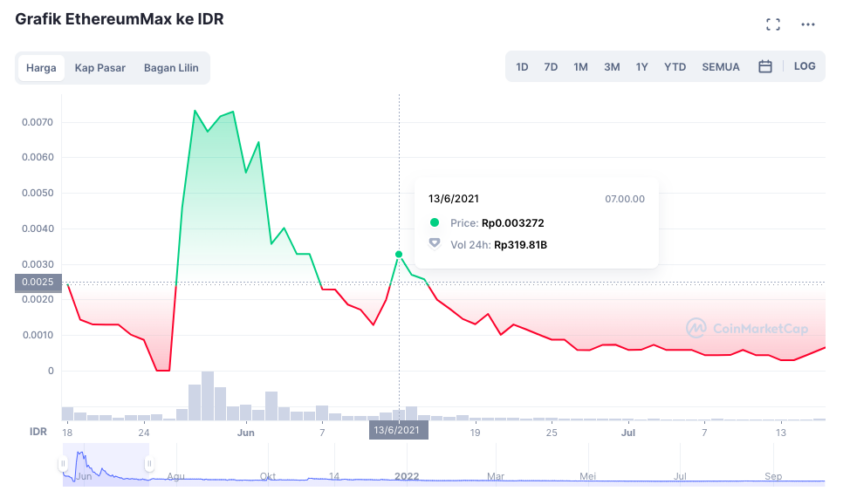Show SEMUA full history range

tap(720, 67)
